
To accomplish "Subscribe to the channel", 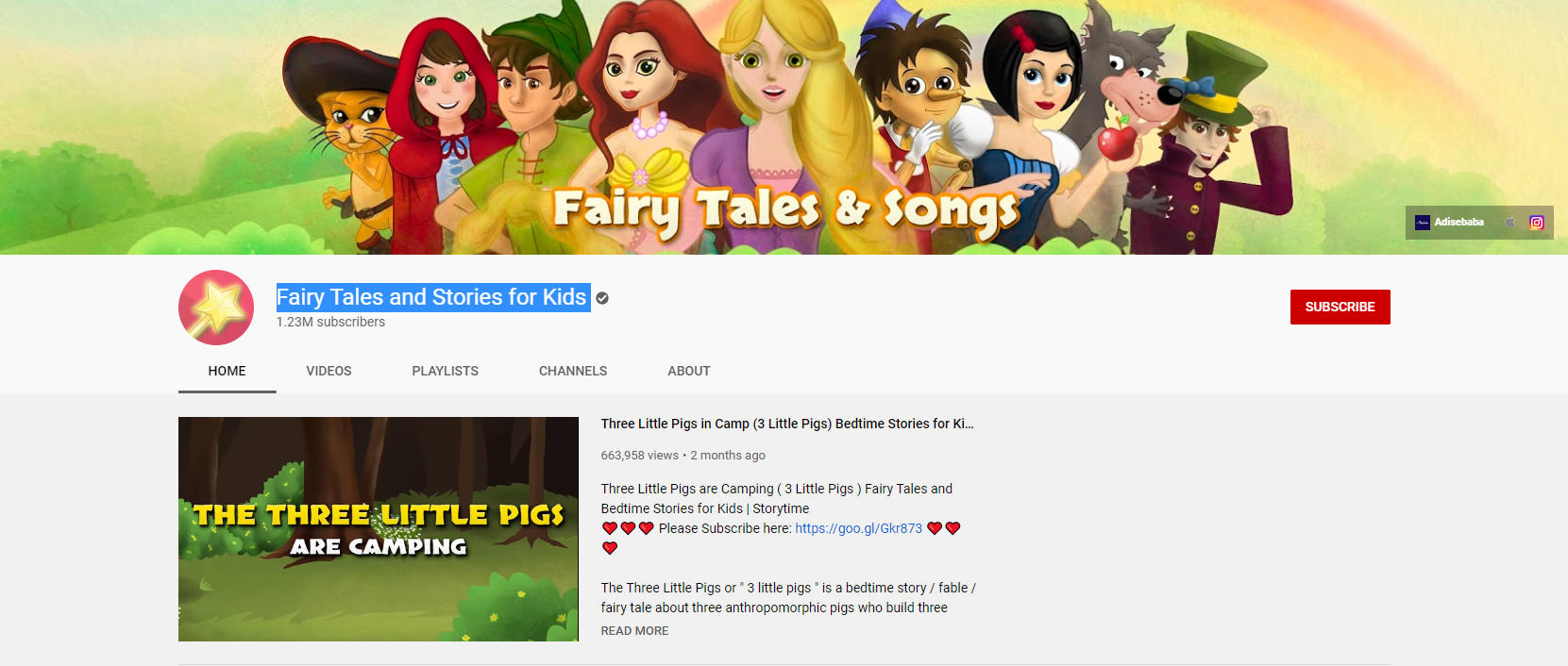I will (1340, 307).
